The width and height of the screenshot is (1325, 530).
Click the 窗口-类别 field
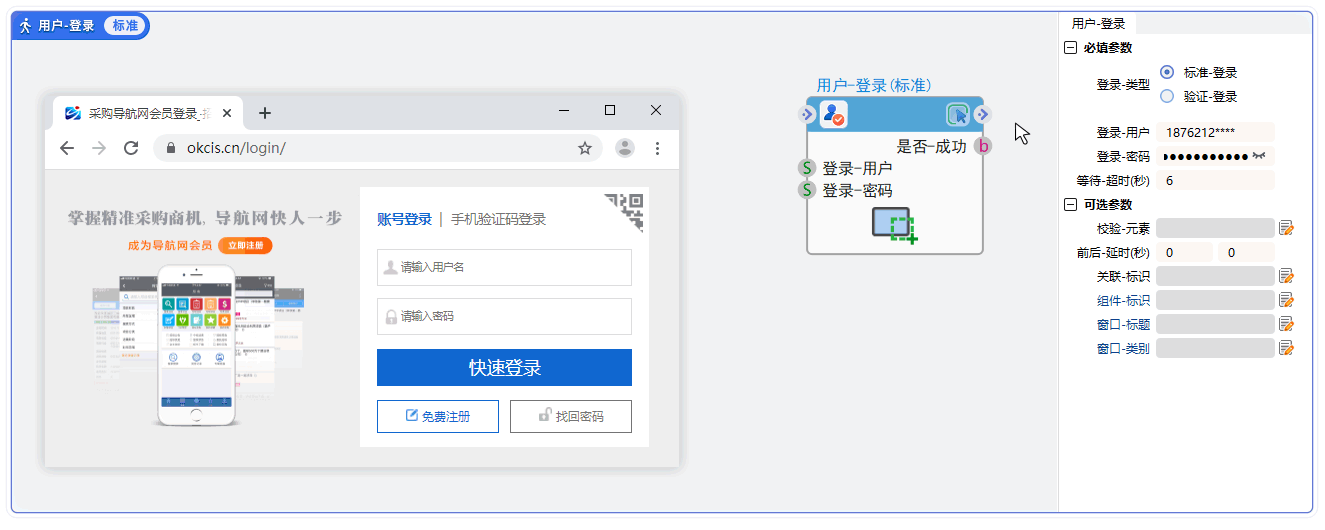click(1215, 348)
